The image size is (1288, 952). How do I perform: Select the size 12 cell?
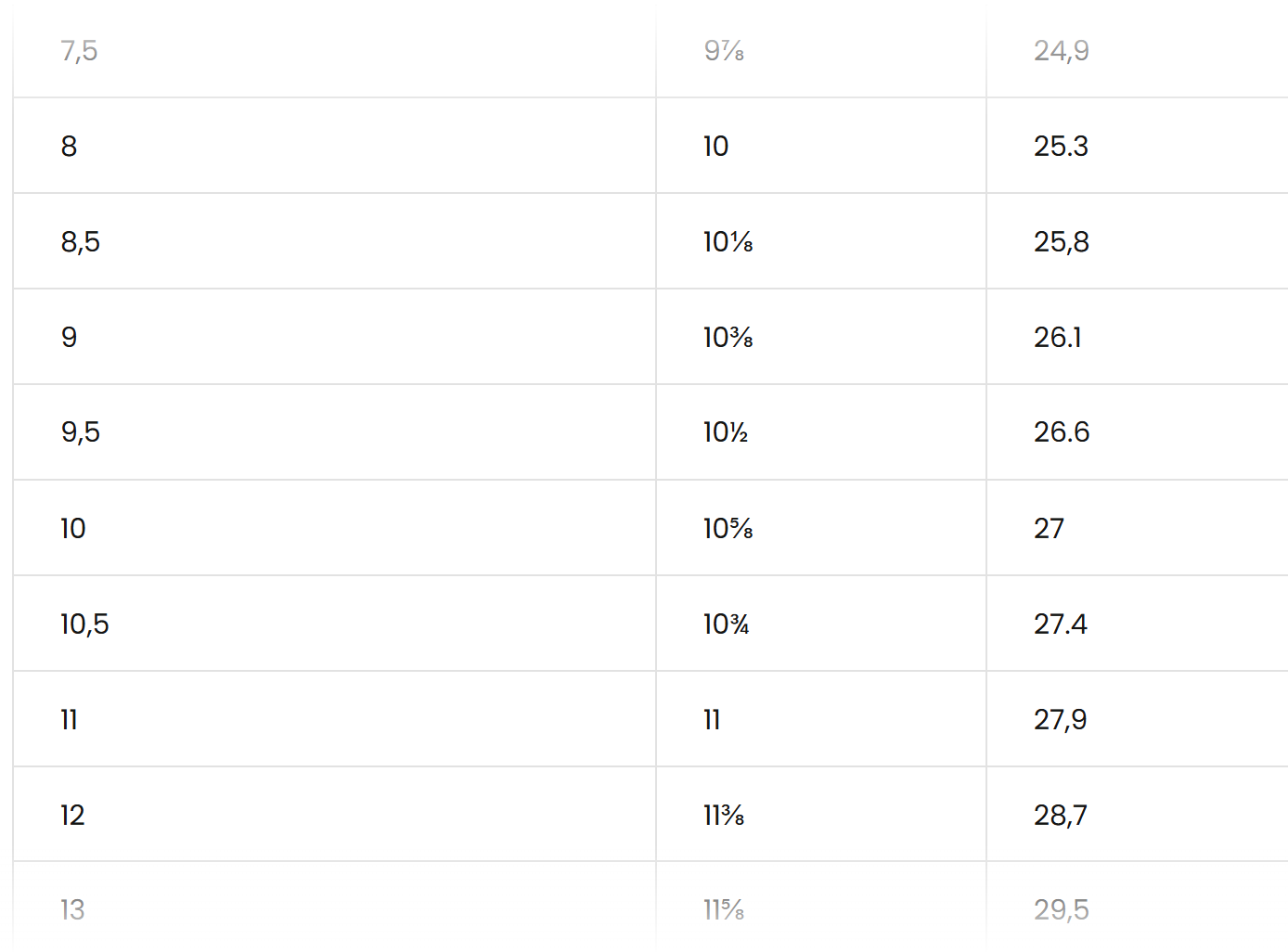pos(72,816)
